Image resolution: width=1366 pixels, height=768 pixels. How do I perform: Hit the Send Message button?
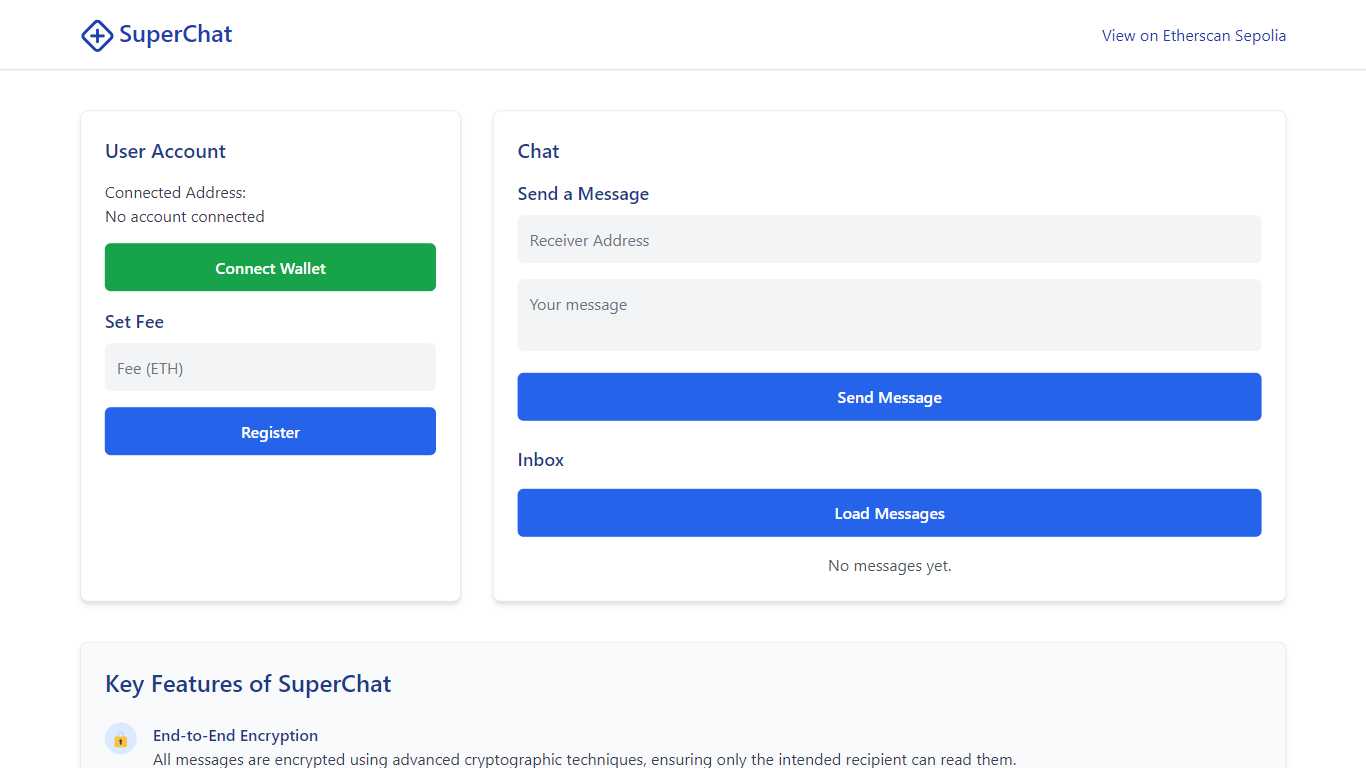[889, 398]
